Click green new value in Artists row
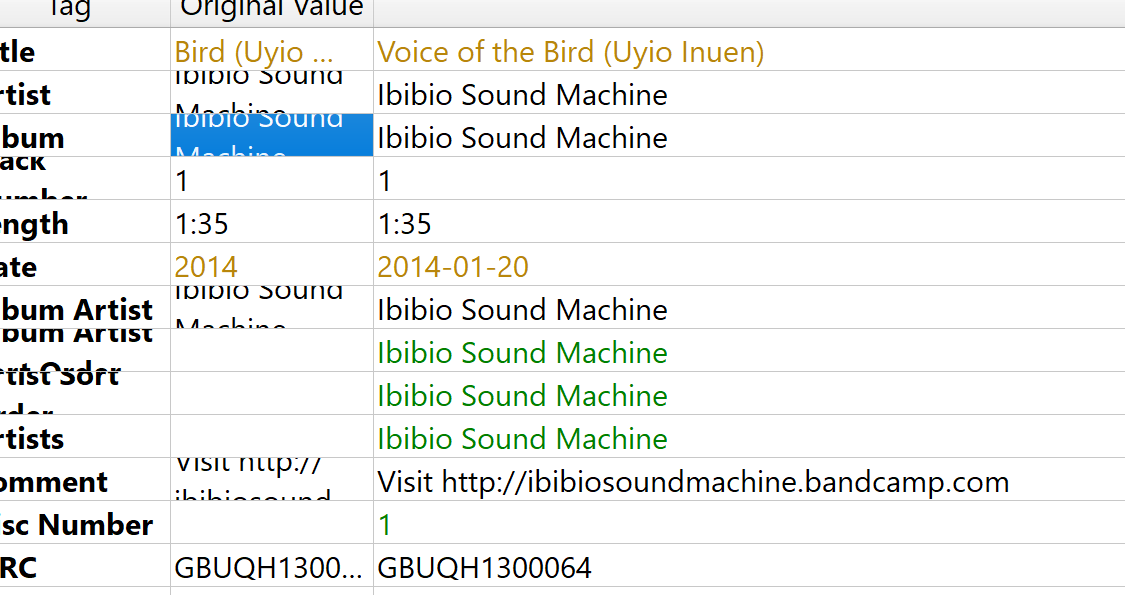1125x595 pixels. 522,439
